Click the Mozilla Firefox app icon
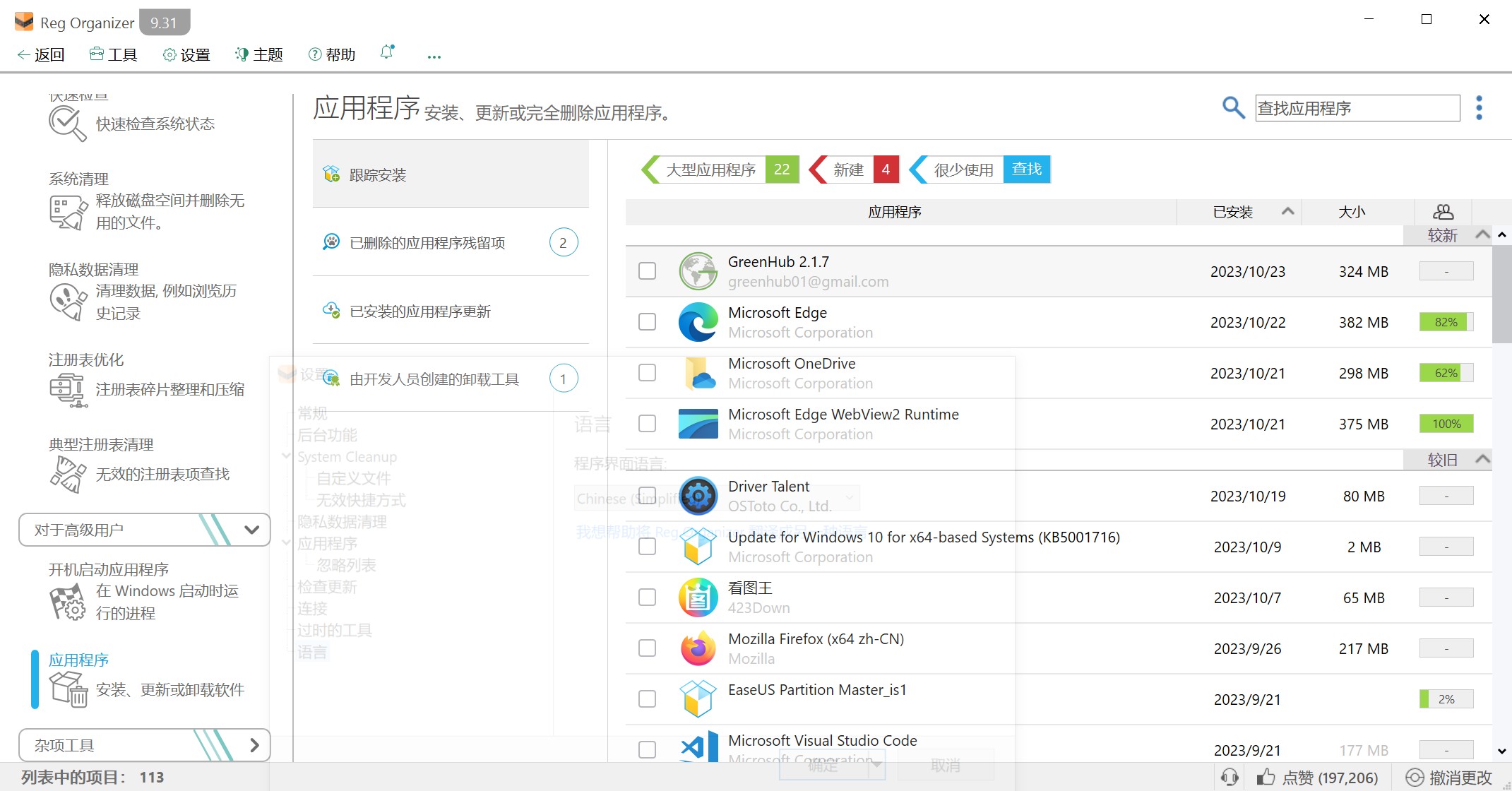Screen dimensions: 1512x791 [698, 648]
